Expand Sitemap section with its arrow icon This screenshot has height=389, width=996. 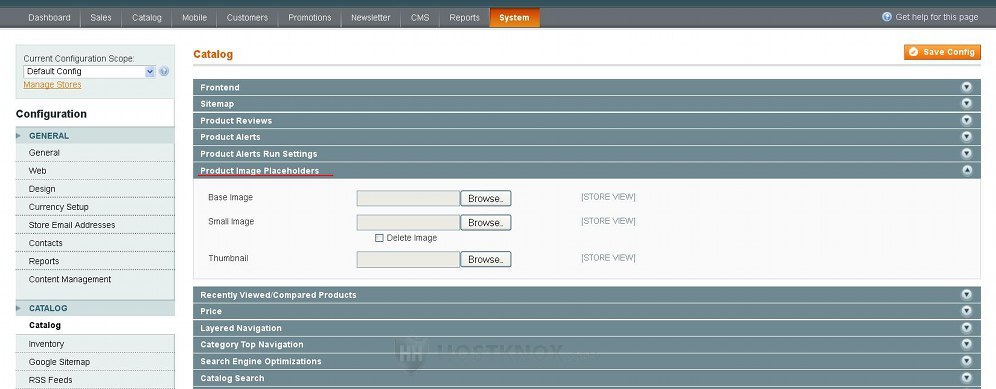[x=967, y=104]
